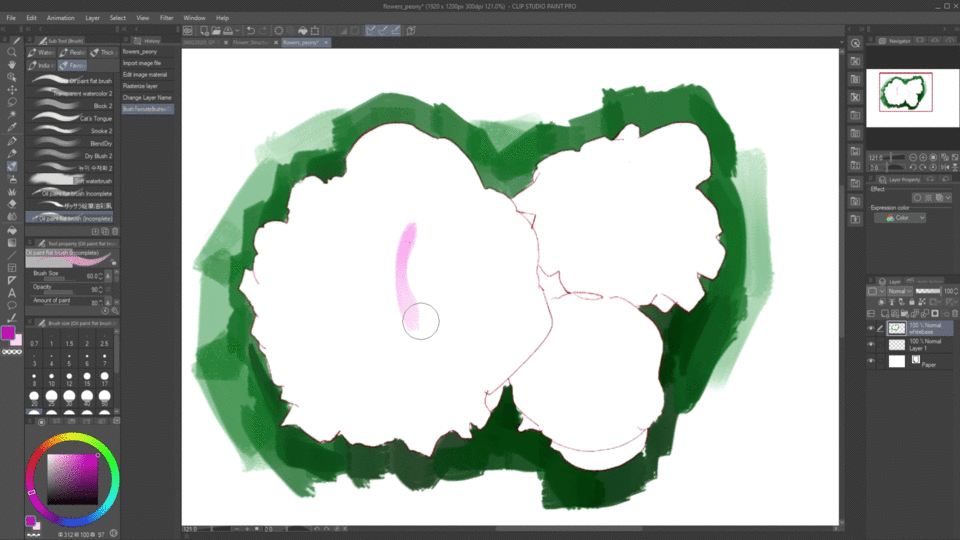Select the Airbrush tool
This screenshot has width=960, height=540.
12,179
